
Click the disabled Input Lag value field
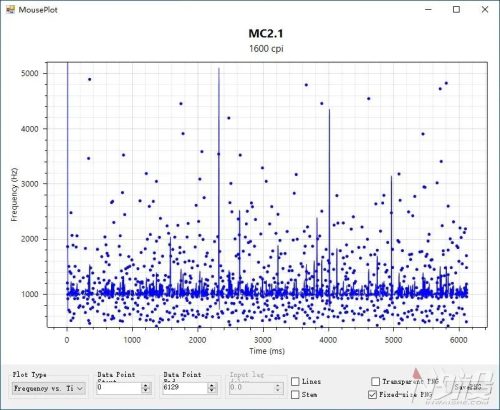(x=251, y=388)
